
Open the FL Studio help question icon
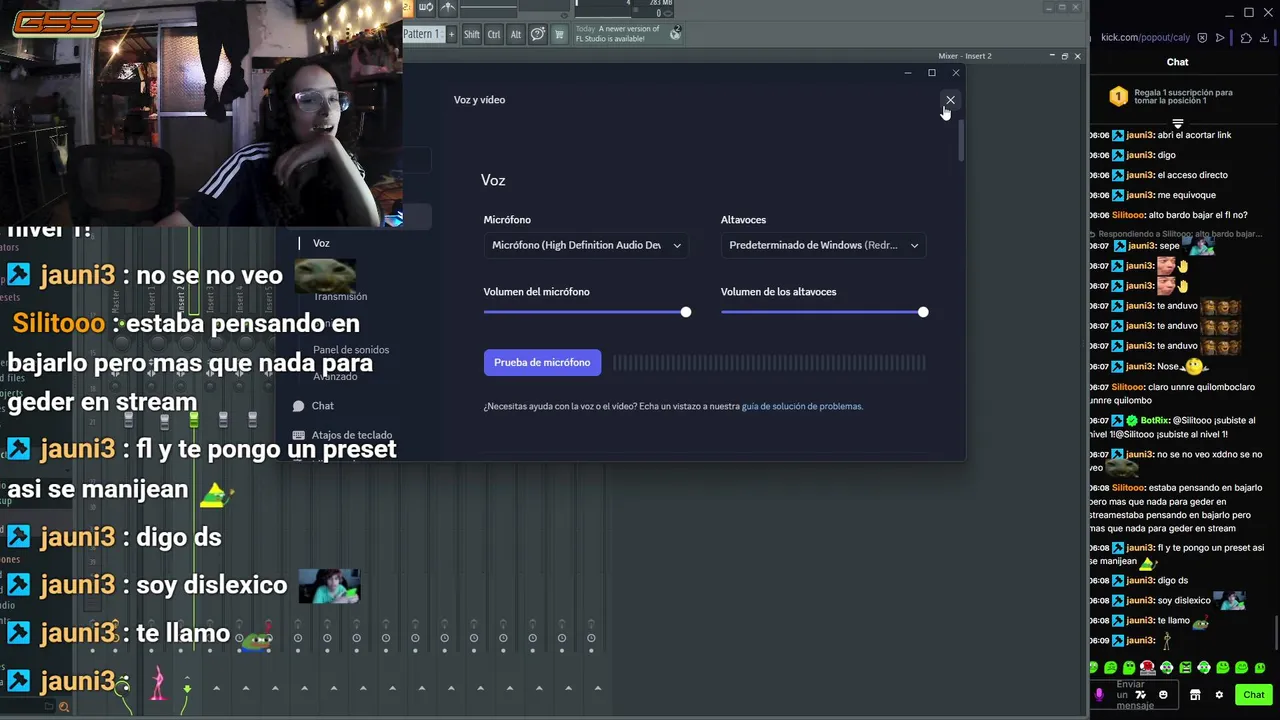point(538,34)
